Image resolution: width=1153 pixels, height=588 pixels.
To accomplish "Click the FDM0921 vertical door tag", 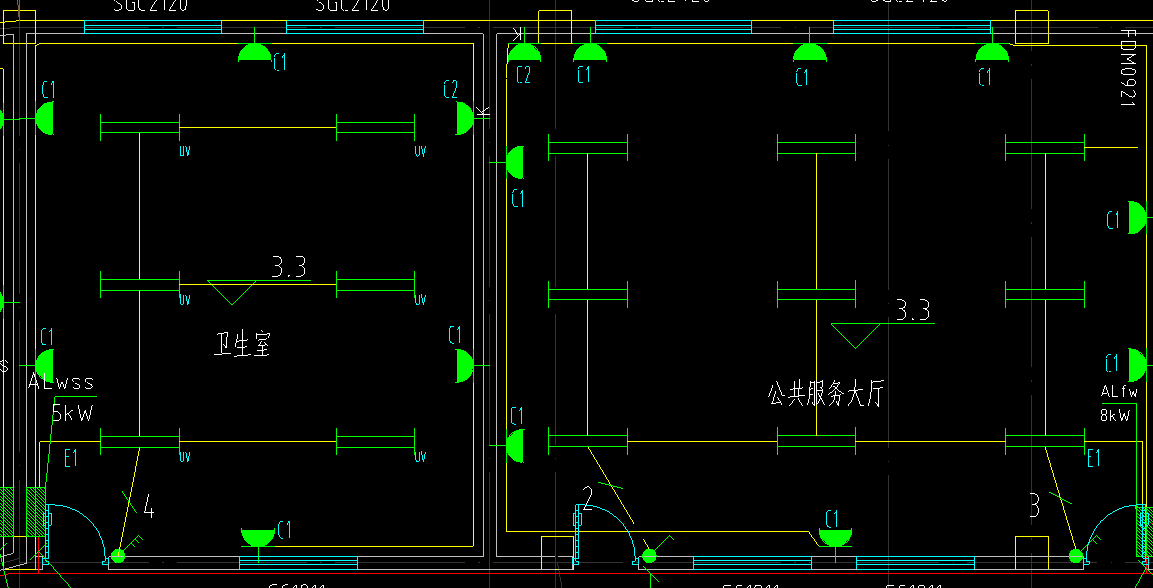I will 1128,68.
